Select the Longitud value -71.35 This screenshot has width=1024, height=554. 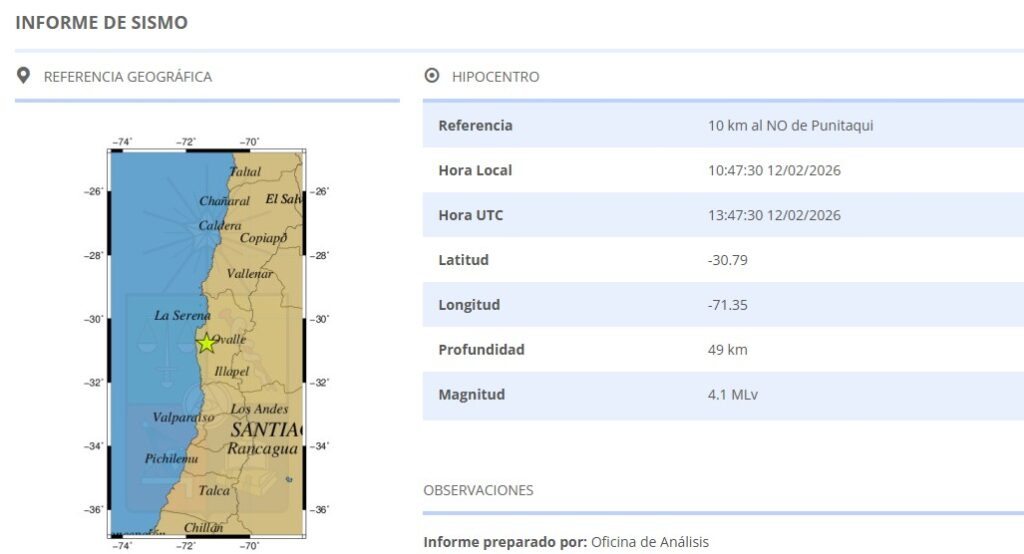coord(727,305)
